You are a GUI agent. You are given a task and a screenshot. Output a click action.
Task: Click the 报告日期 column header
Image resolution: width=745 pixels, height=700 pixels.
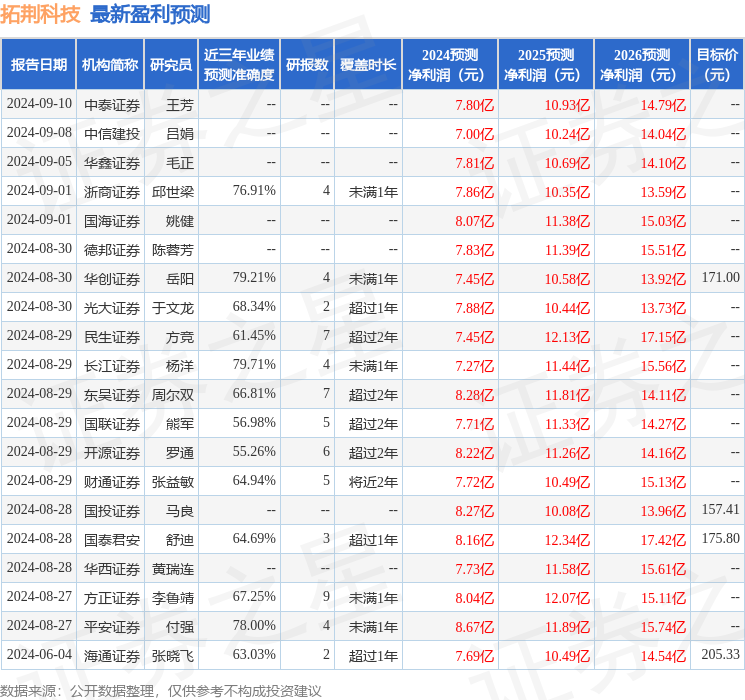(x=38, y=65)
